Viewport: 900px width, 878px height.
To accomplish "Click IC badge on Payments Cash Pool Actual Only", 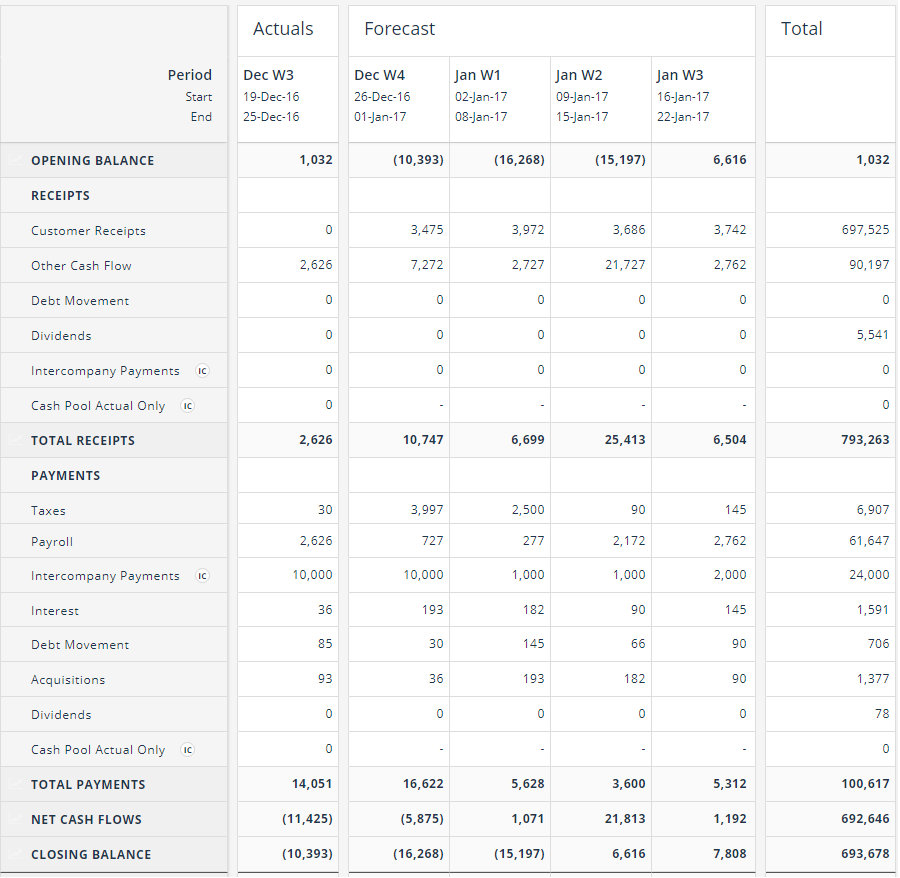I will point(187,750).
